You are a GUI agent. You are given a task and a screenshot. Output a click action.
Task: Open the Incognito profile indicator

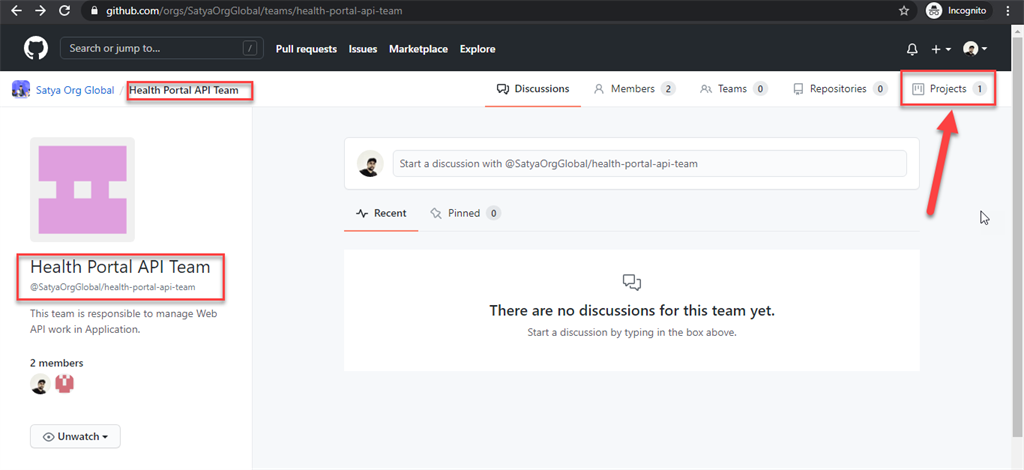pyautogui.click(x=959, y=10)
